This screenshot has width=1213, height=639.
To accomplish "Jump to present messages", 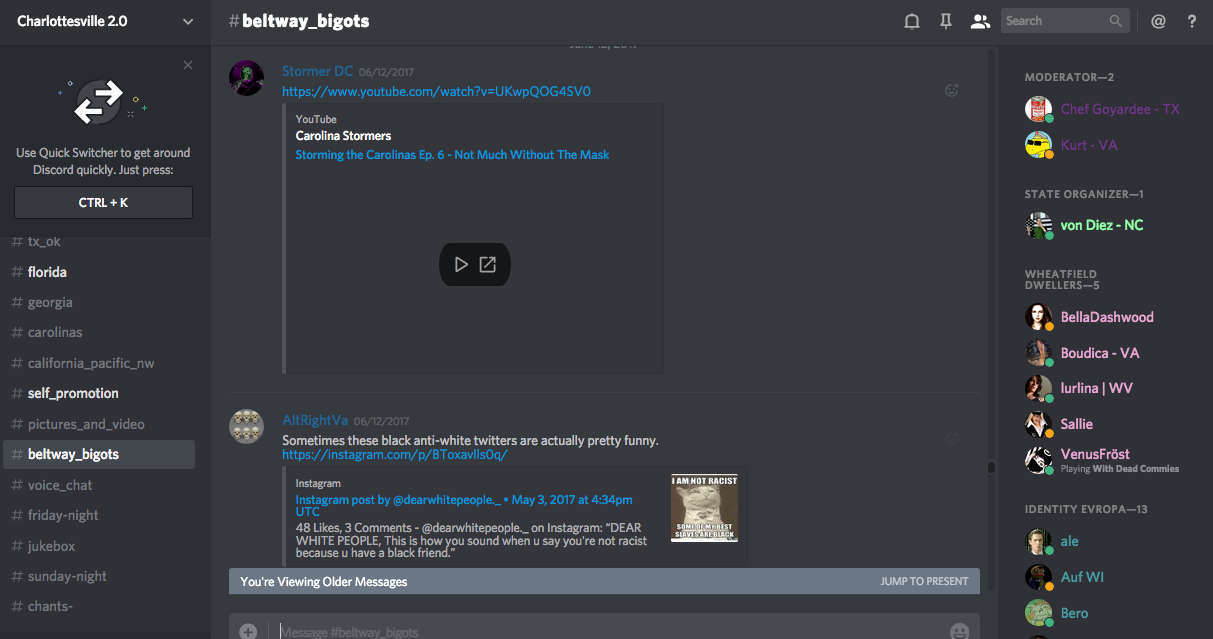I will pyautogui.click(x=924, y=581).
